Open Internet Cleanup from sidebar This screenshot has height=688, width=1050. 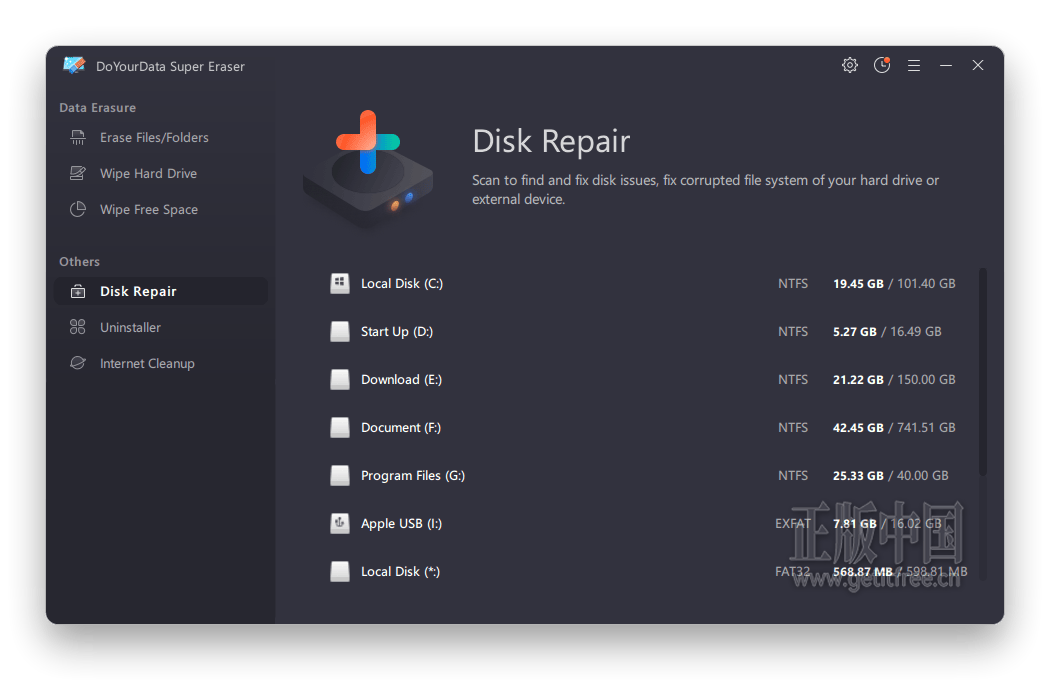coord(161,363)
